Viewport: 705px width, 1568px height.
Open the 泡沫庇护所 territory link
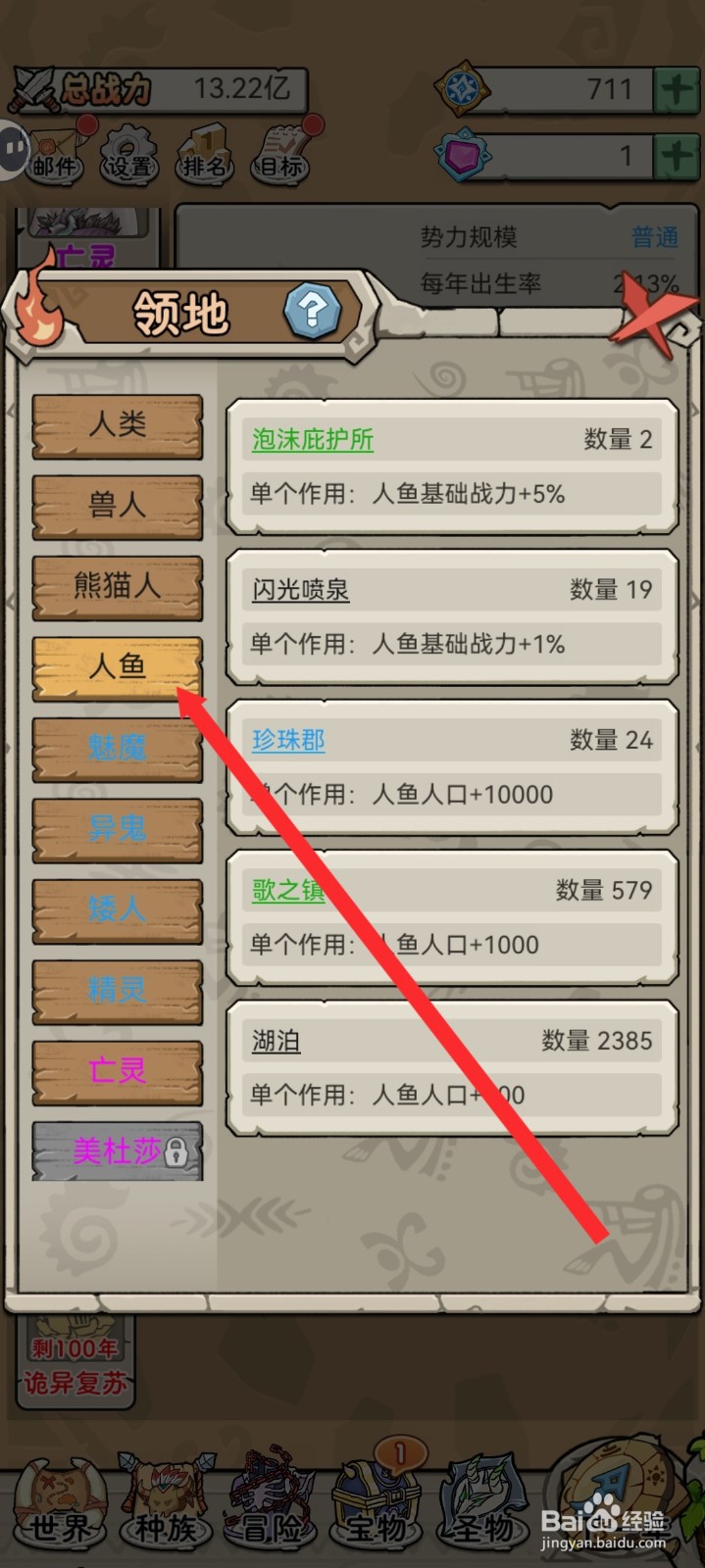coord(313,439)
